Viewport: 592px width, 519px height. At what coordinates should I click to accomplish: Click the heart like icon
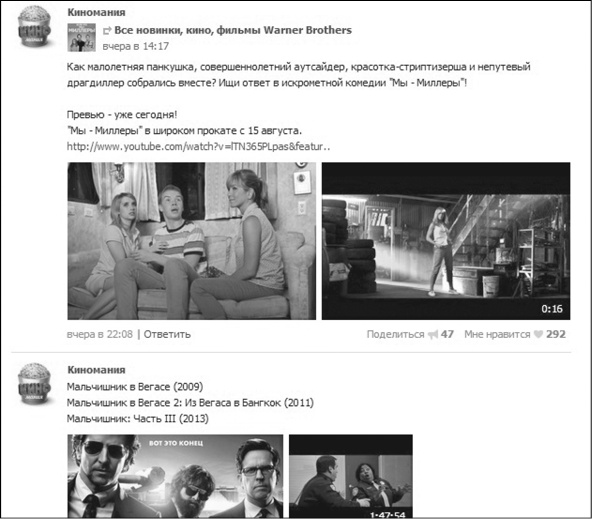(x=538, y=334)
